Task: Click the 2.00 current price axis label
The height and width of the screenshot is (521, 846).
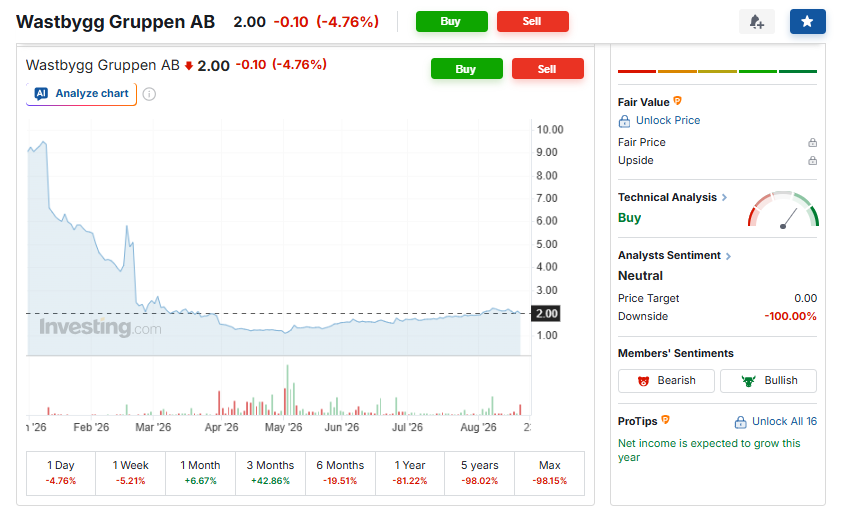Action: coord(546,313)
